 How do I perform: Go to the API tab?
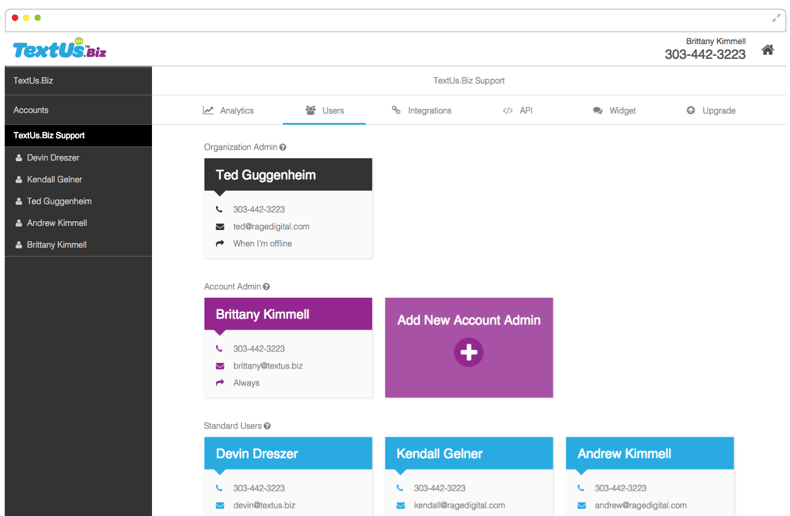coord(517,110)
